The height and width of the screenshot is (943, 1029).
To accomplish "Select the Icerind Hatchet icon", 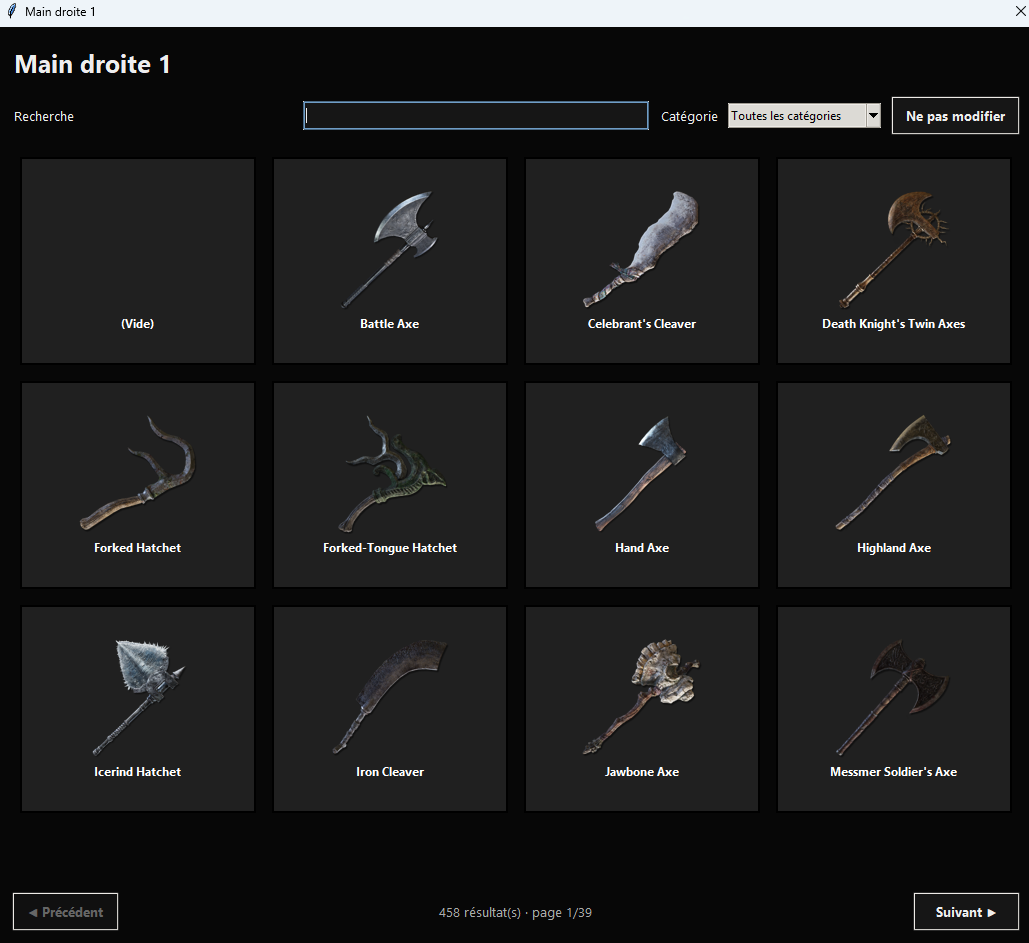I will pos(138,698).
